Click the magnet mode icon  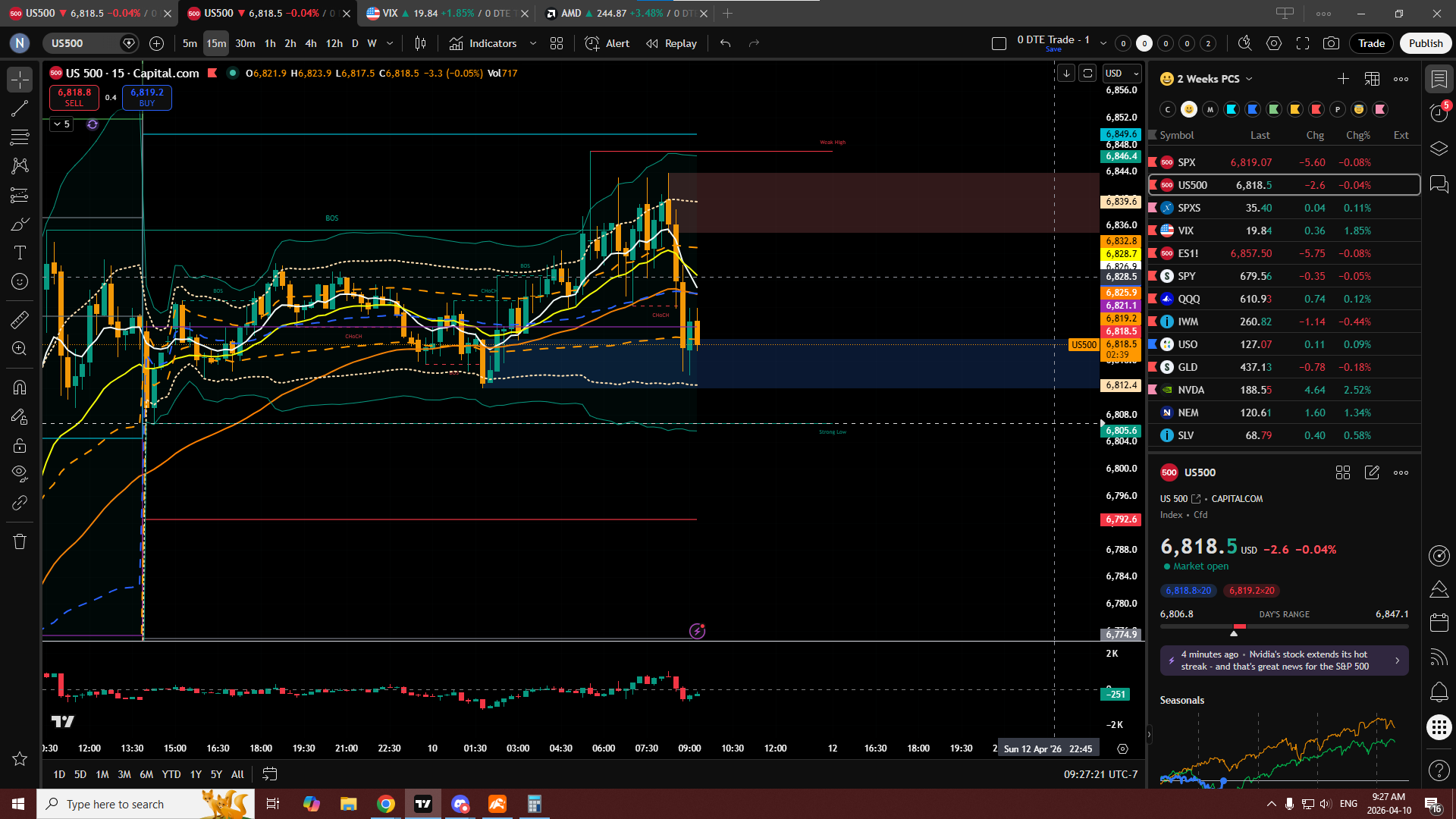pyautogui.click(x=20, y=388)
